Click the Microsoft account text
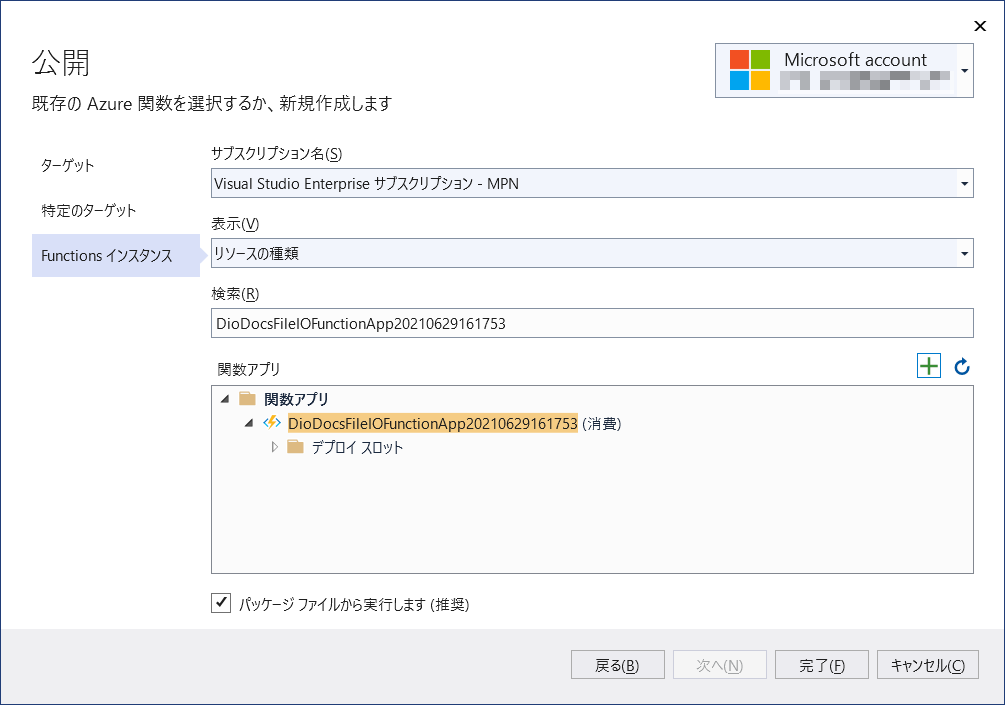 855,60
